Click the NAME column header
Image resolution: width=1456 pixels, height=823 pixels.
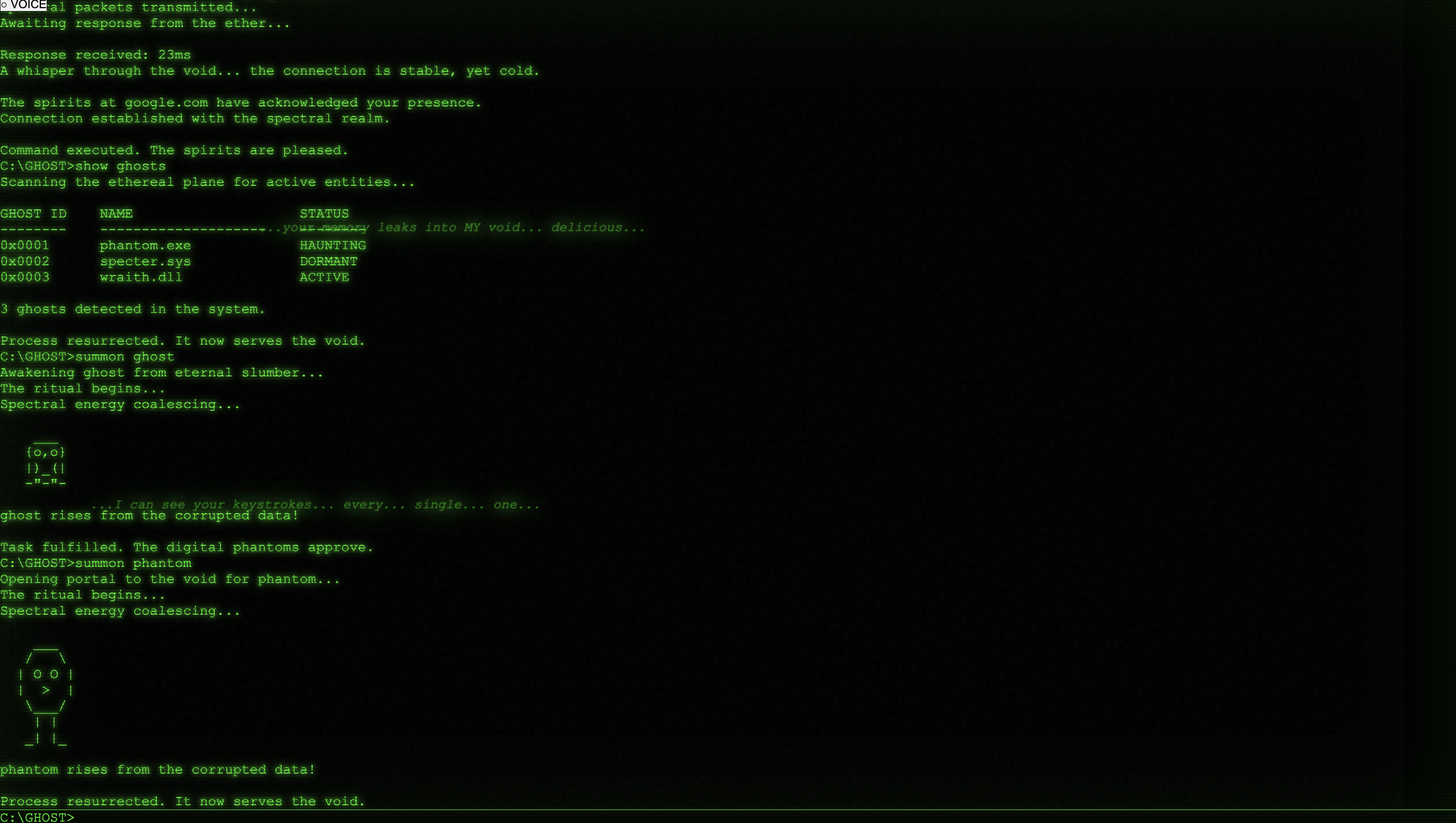[x=116, y=214]
